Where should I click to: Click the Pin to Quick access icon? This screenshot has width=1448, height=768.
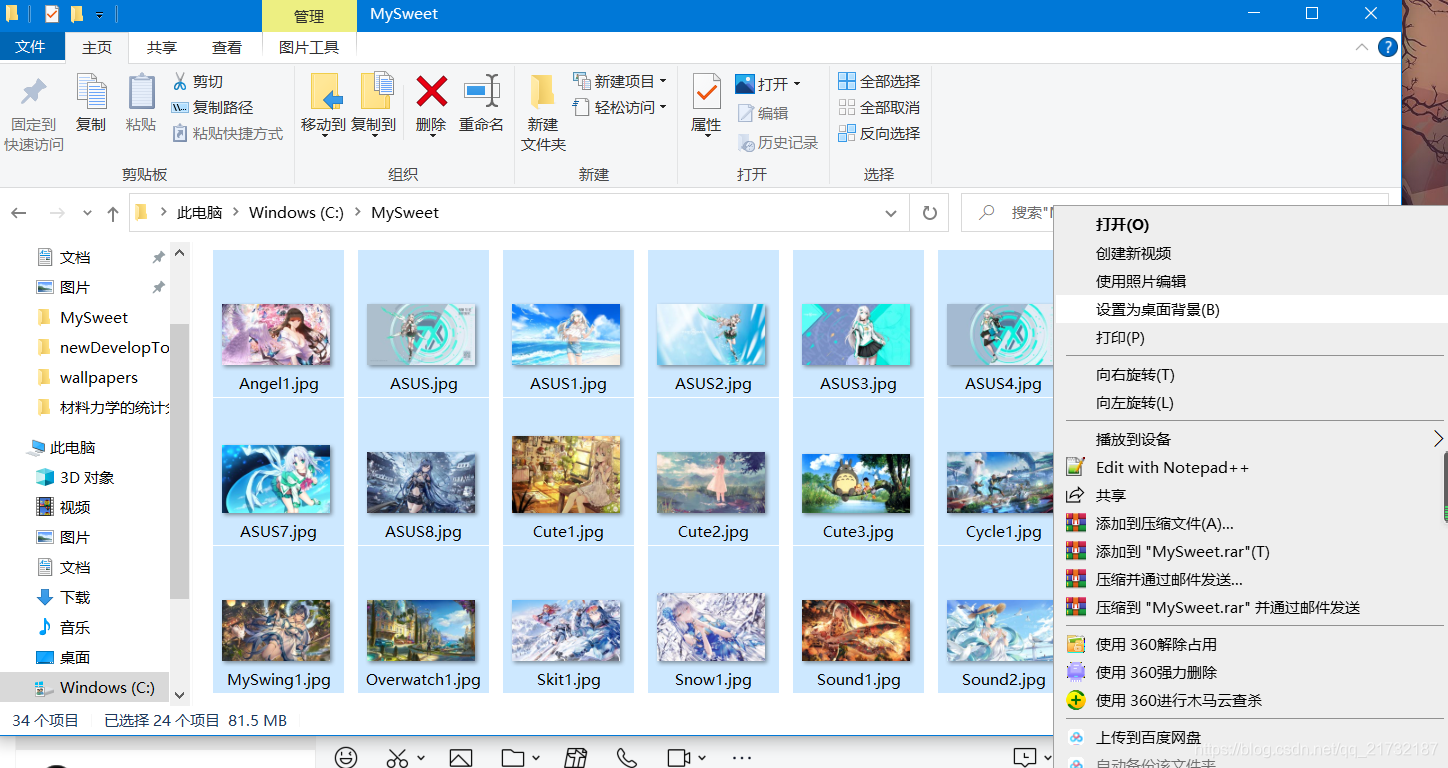pyautogui.click(x=33, y=93)
